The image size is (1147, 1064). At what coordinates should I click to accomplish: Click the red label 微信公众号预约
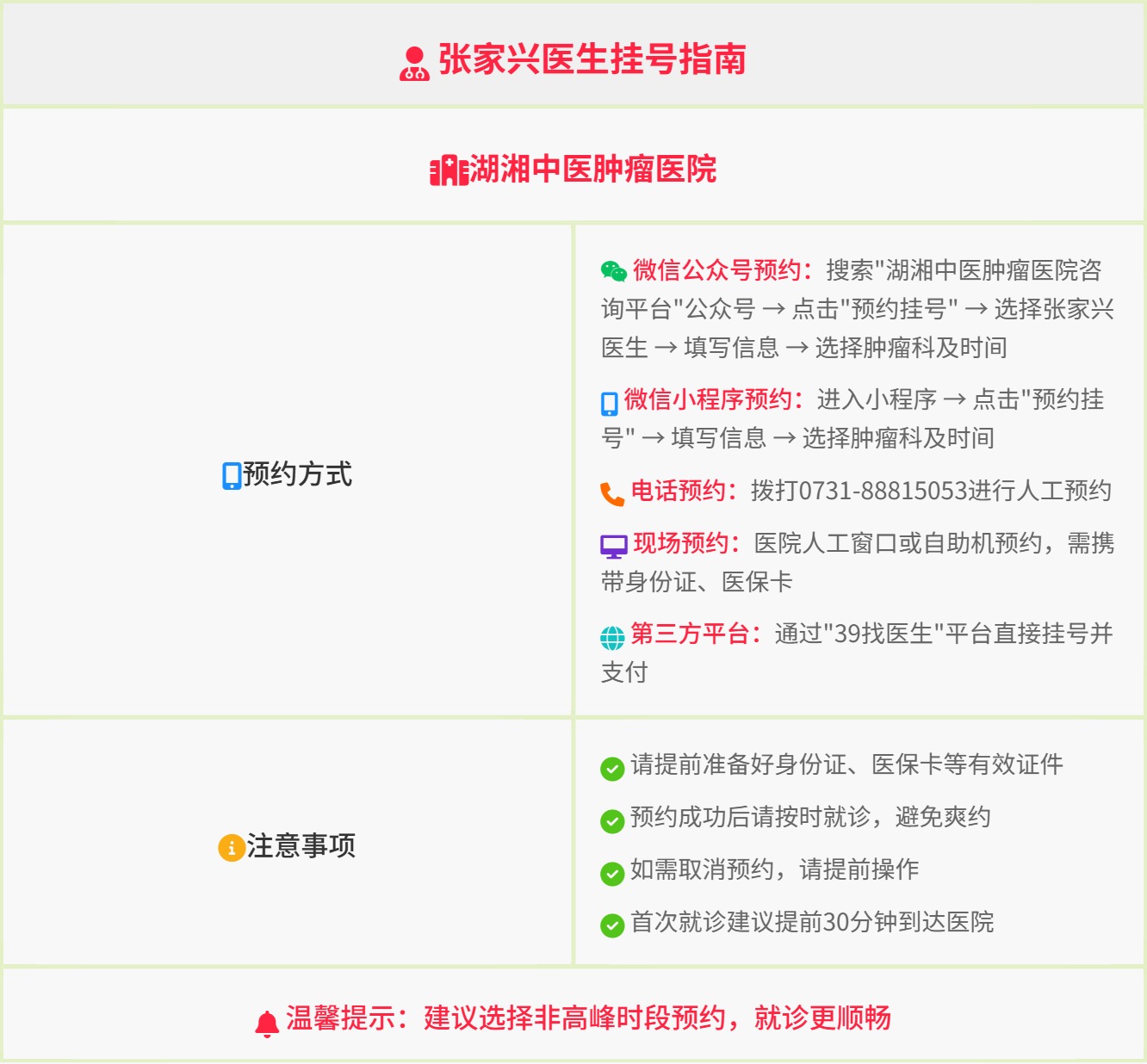point(723,270)
